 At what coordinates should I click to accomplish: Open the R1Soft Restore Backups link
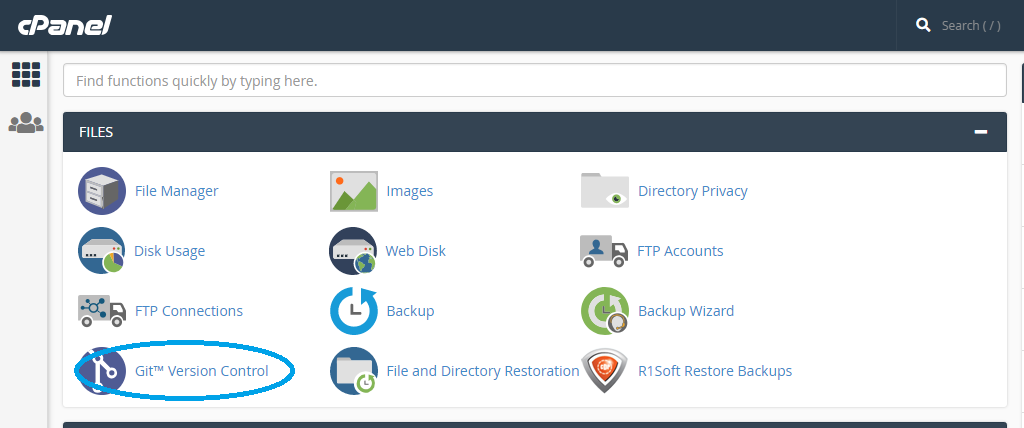[715, 371]
